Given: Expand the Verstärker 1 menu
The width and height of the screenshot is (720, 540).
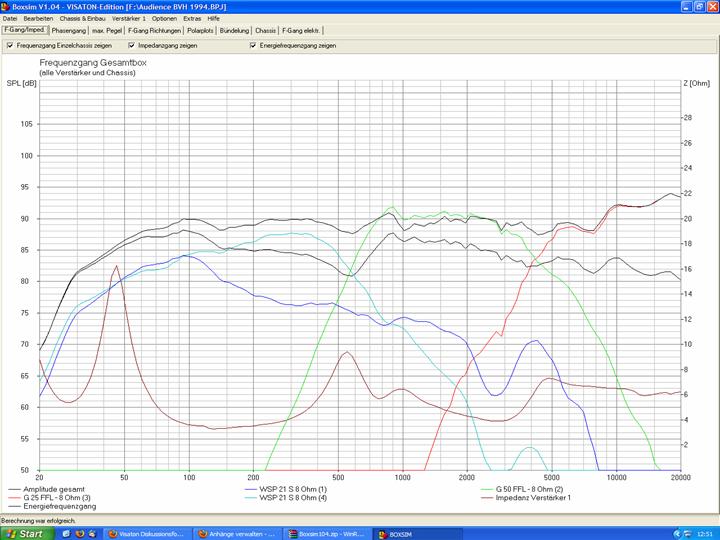Looking at the screenshot, I should (128, 18).
